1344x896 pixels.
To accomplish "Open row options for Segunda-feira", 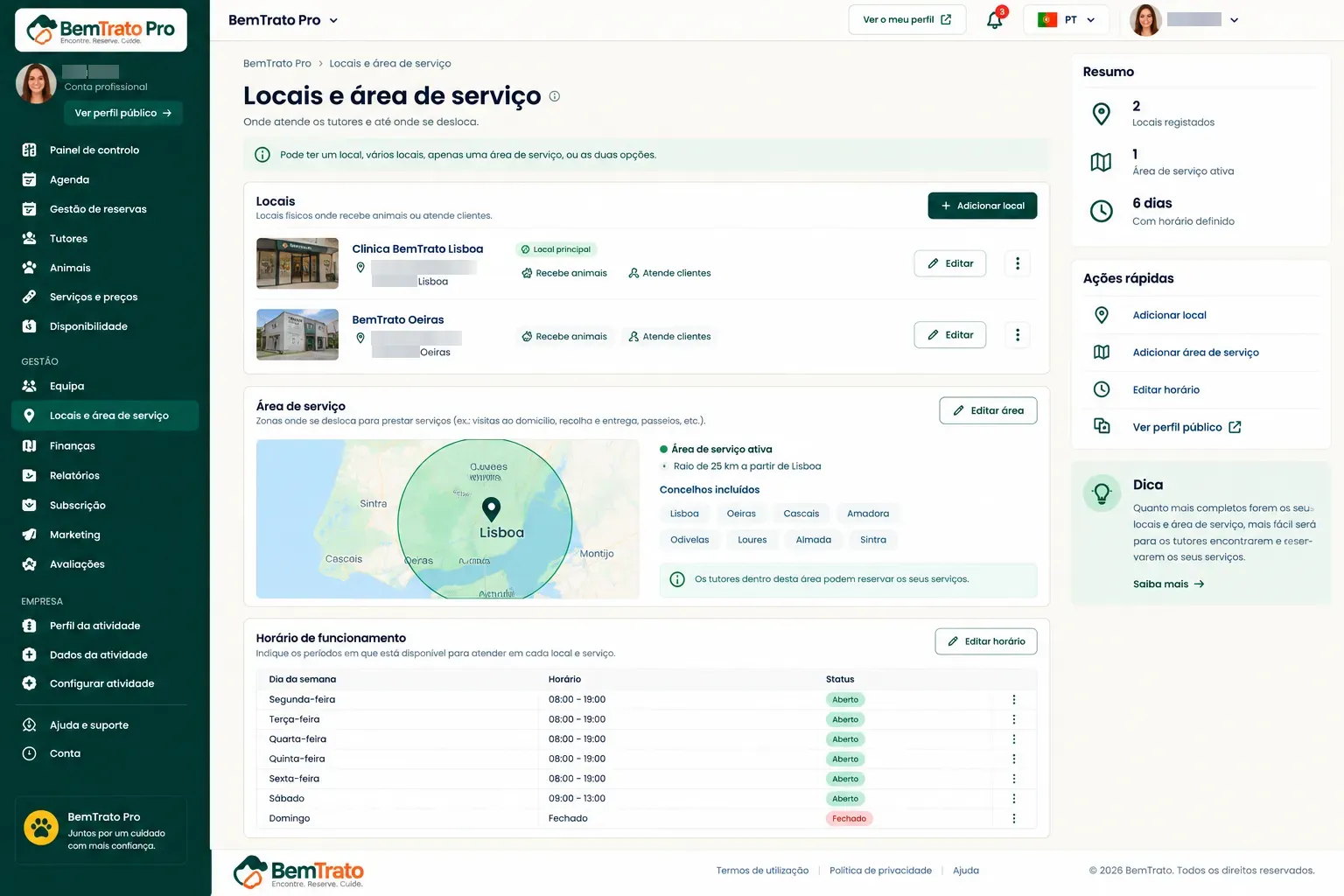I will pyautogui.click(x=1014, y=700).
